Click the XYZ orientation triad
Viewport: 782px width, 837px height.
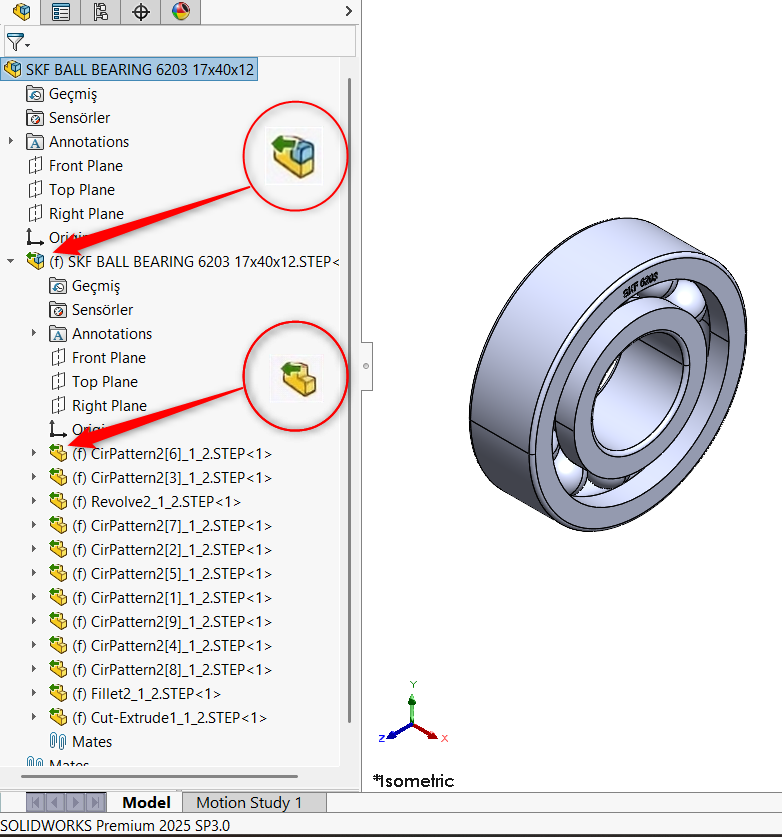413,712
